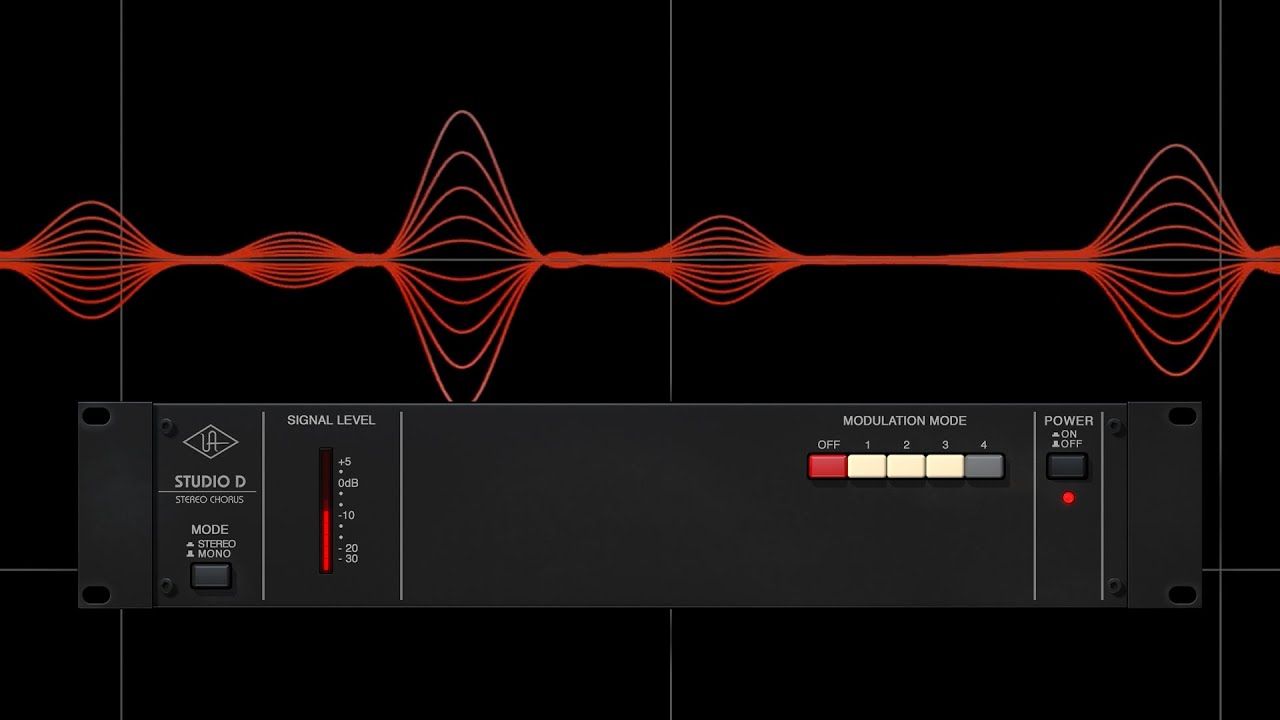
Task: Click the 0dB meter marking
Action: tap(348, 483)
